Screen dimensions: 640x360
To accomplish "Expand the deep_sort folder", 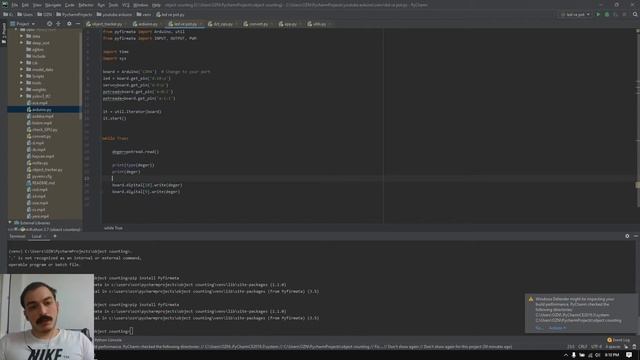I will point(22,42).
